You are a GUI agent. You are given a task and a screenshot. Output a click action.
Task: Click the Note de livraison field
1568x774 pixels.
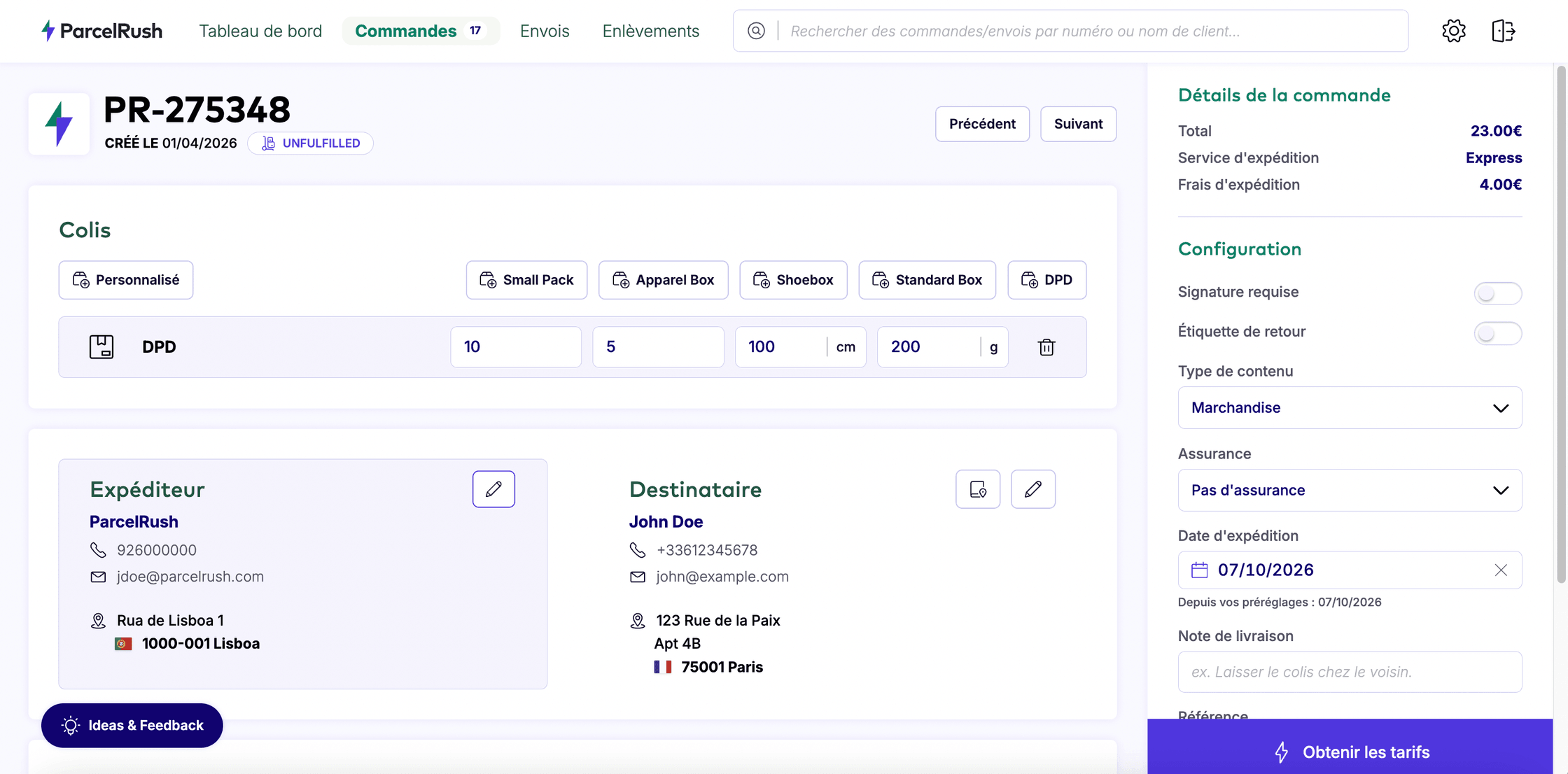[1350, 673]
